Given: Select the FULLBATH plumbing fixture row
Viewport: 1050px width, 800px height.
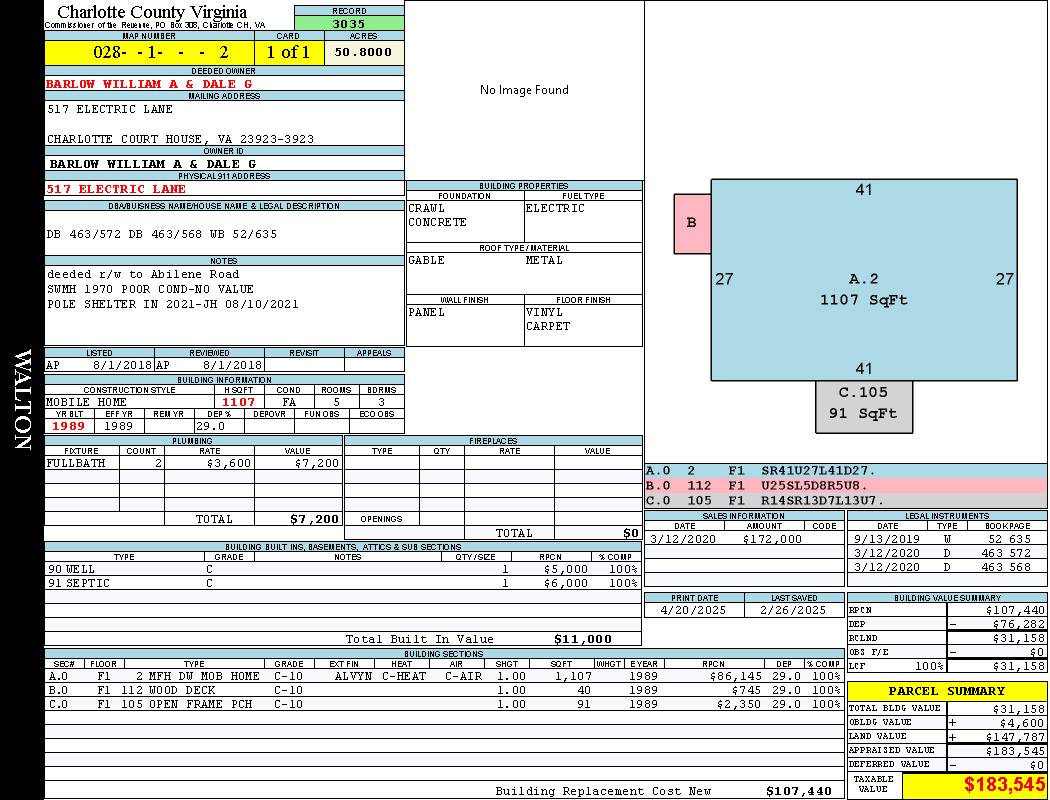Looking at the screenshot, I should [x=193, y=464].
